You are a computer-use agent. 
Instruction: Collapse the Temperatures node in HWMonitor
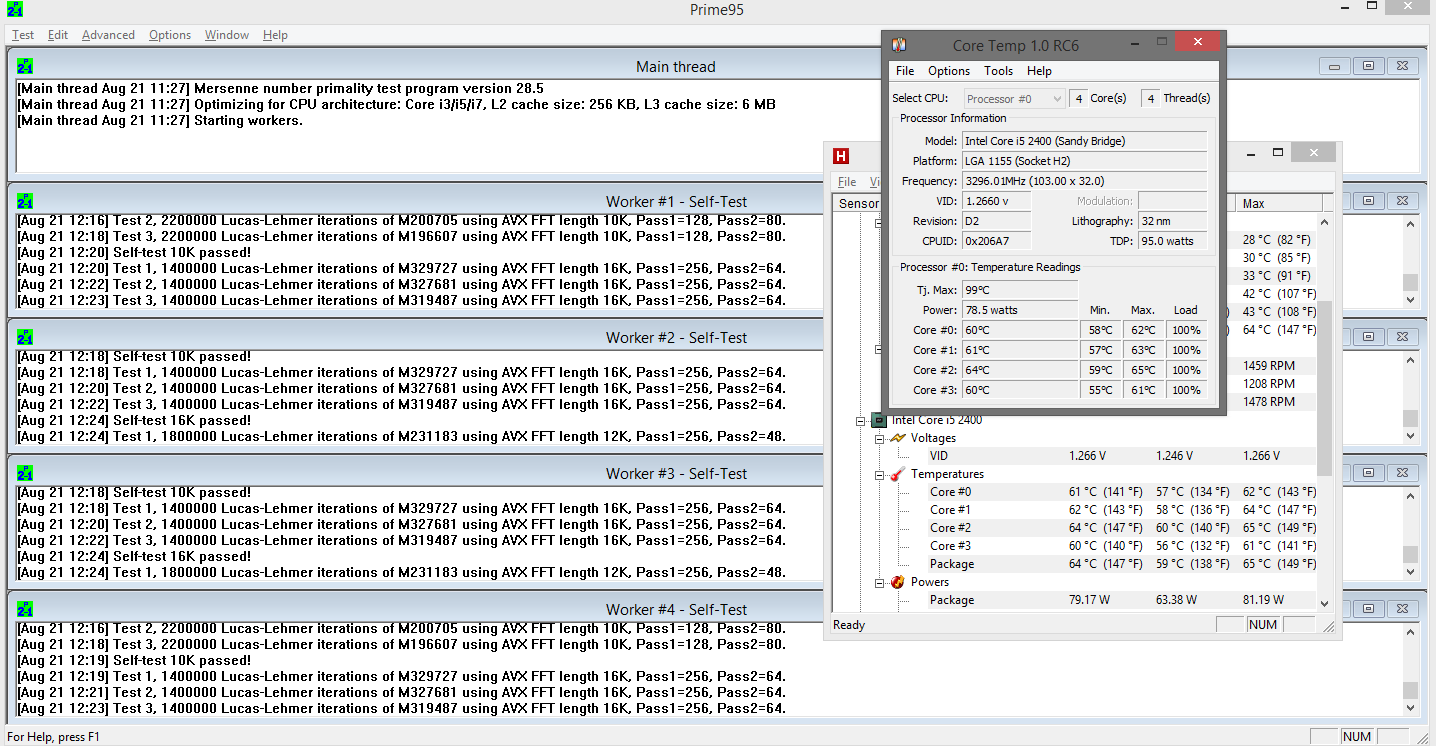coord(880,475)
